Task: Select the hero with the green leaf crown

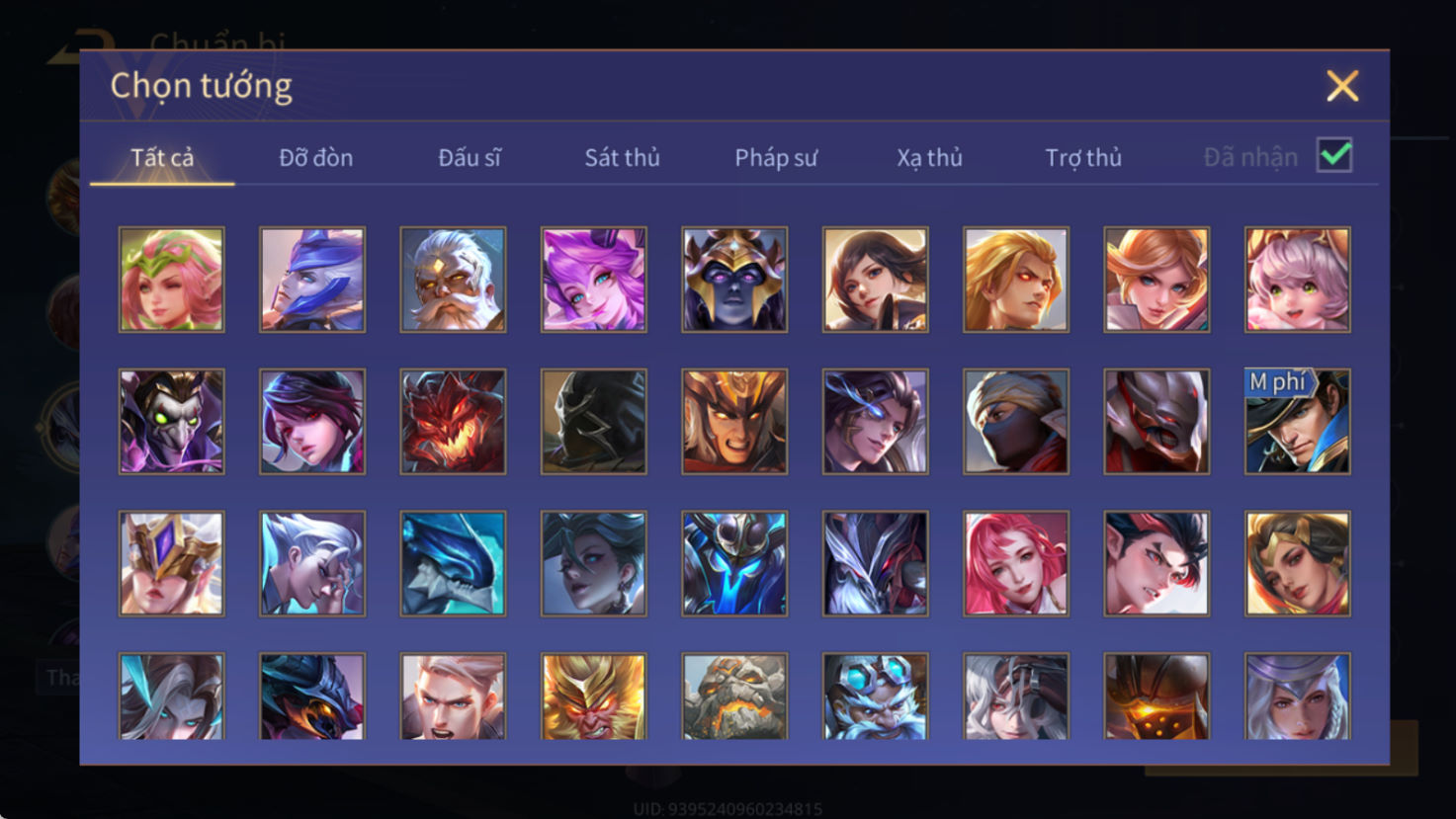Action: [x=172, y=280]
